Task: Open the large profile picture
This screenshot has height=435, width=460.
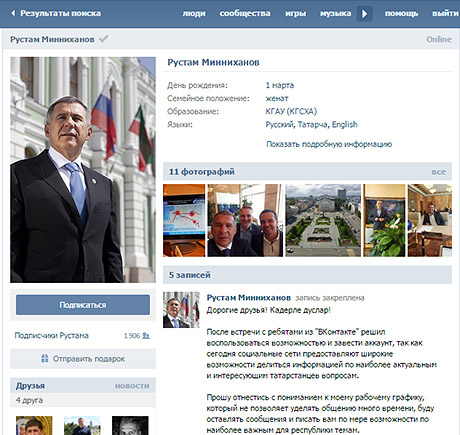Action: click(x=83, y=170)
